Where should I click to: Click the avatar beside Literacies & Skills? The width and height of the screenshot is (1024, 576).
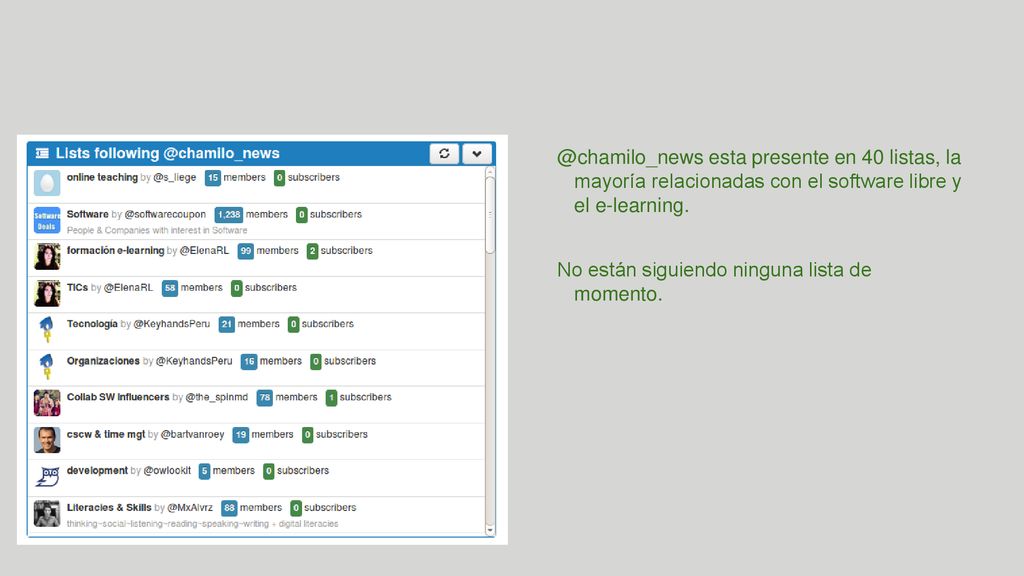[47, 513]
